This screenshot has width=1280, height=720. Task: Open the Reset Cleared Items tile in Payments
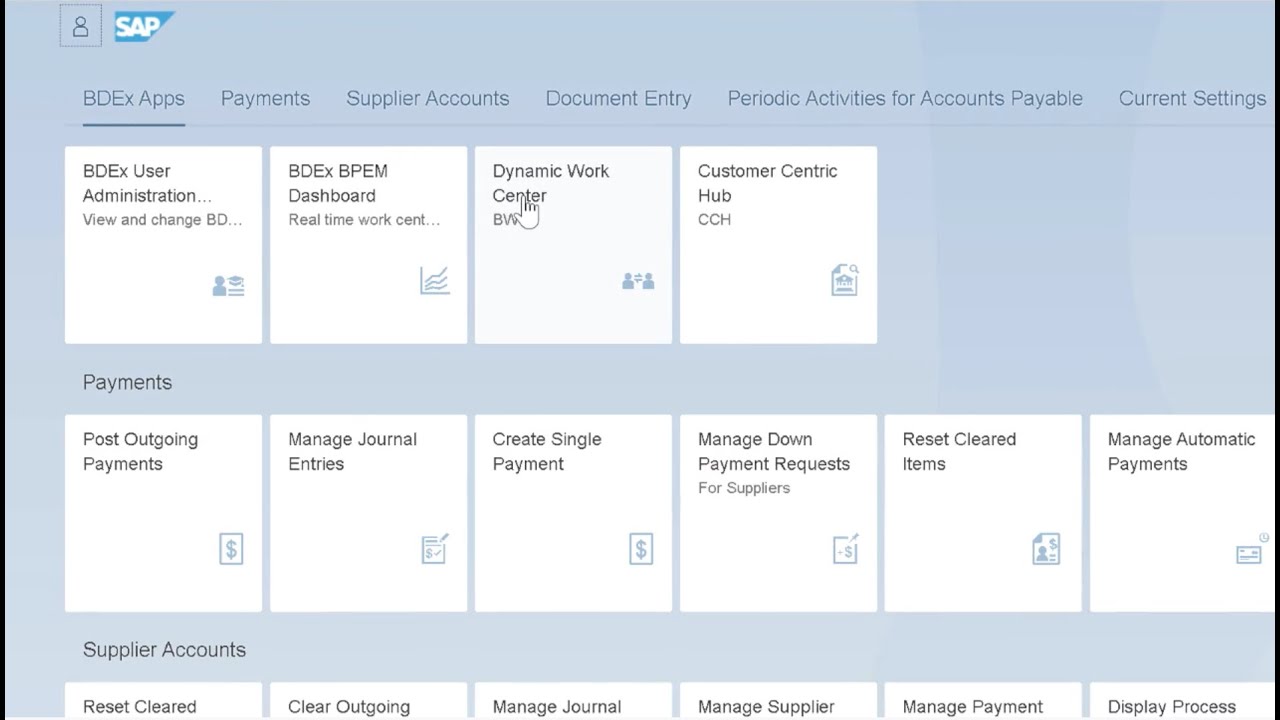click(983, 513)
